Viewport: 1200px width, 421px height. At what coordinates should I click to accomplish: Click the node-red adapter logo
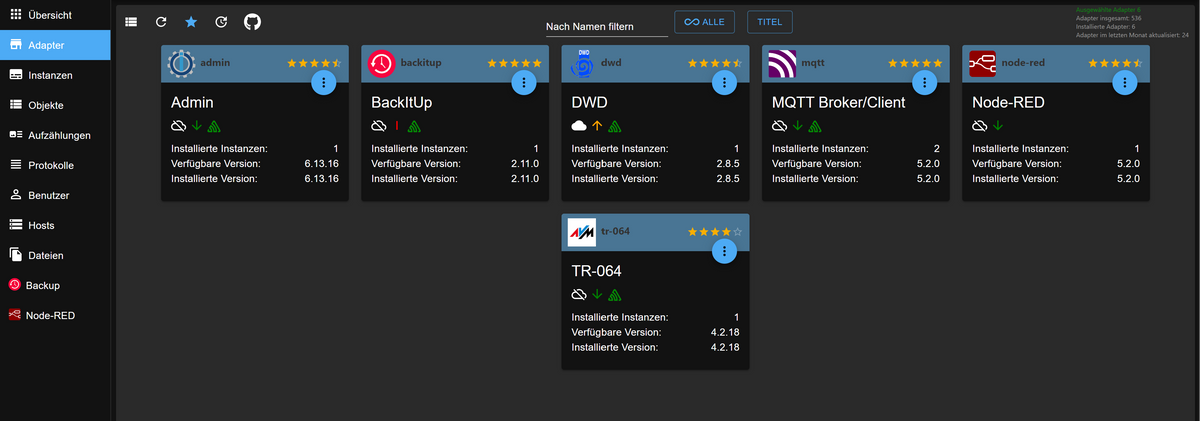[x=982, y=63]
